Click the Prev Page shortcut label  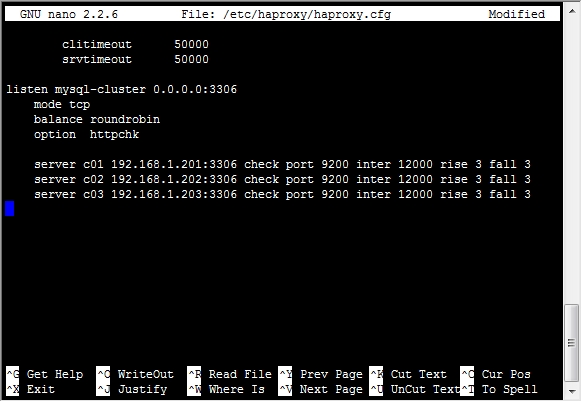[x=331, y=374]
